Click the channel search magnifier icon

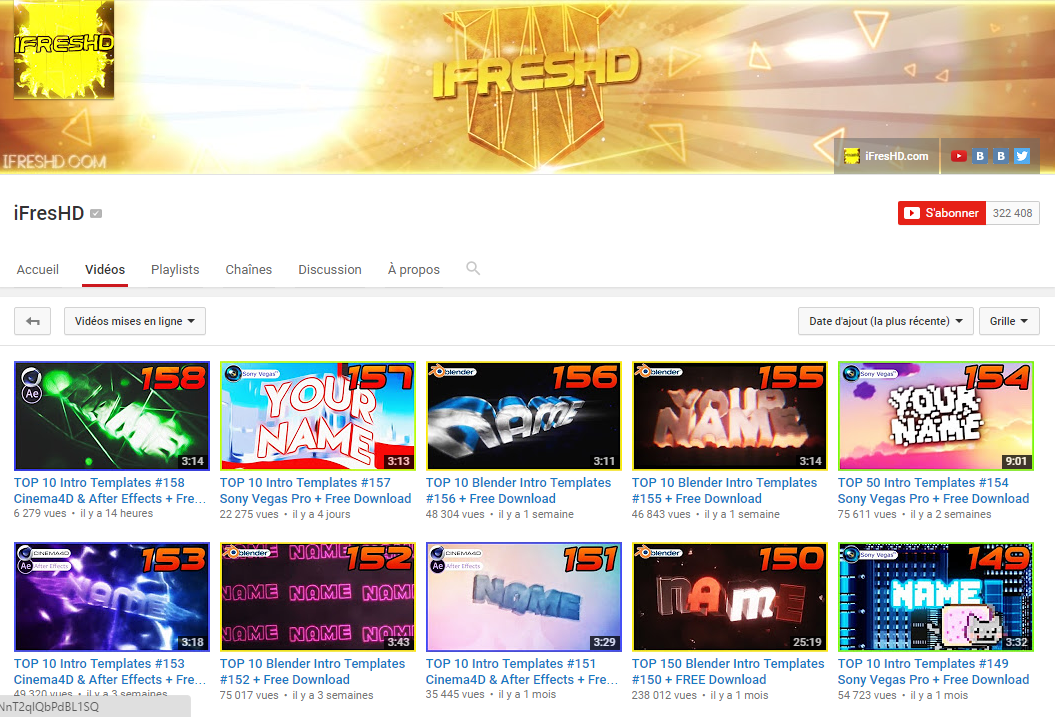point(473,268)
